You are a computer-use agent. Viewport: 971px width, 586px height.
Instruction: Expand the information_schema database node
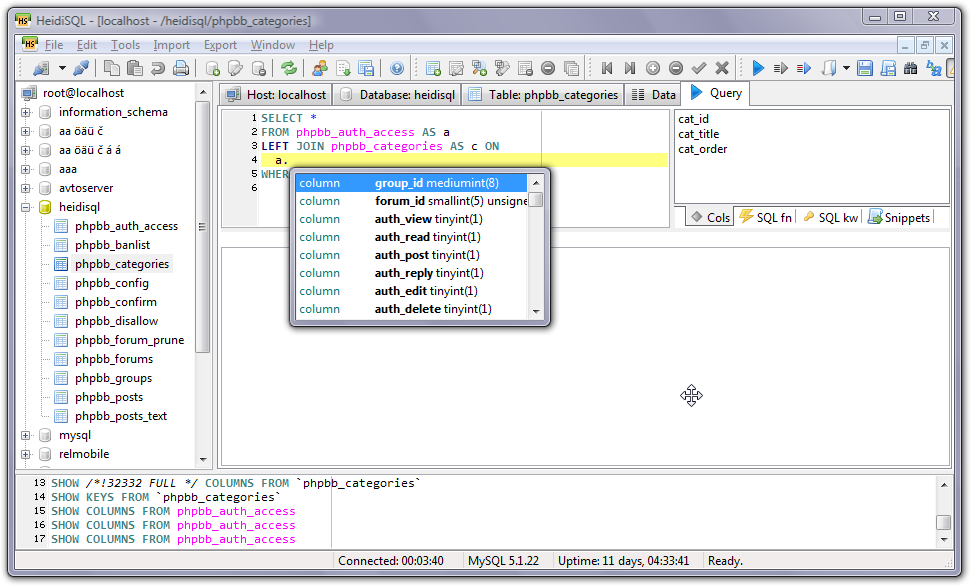(x=25, y=112)
